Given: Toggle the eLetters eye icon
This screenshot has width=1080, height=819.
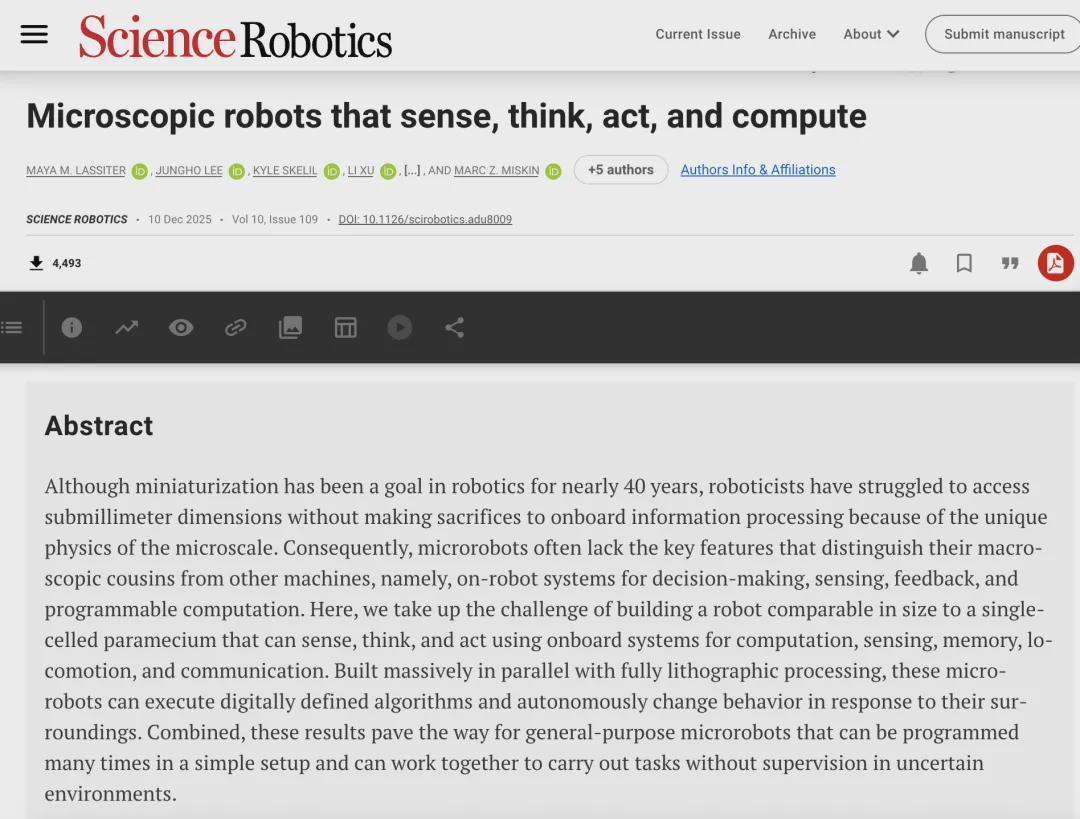Looking at the screenshot, I should (x=181, y=327).
